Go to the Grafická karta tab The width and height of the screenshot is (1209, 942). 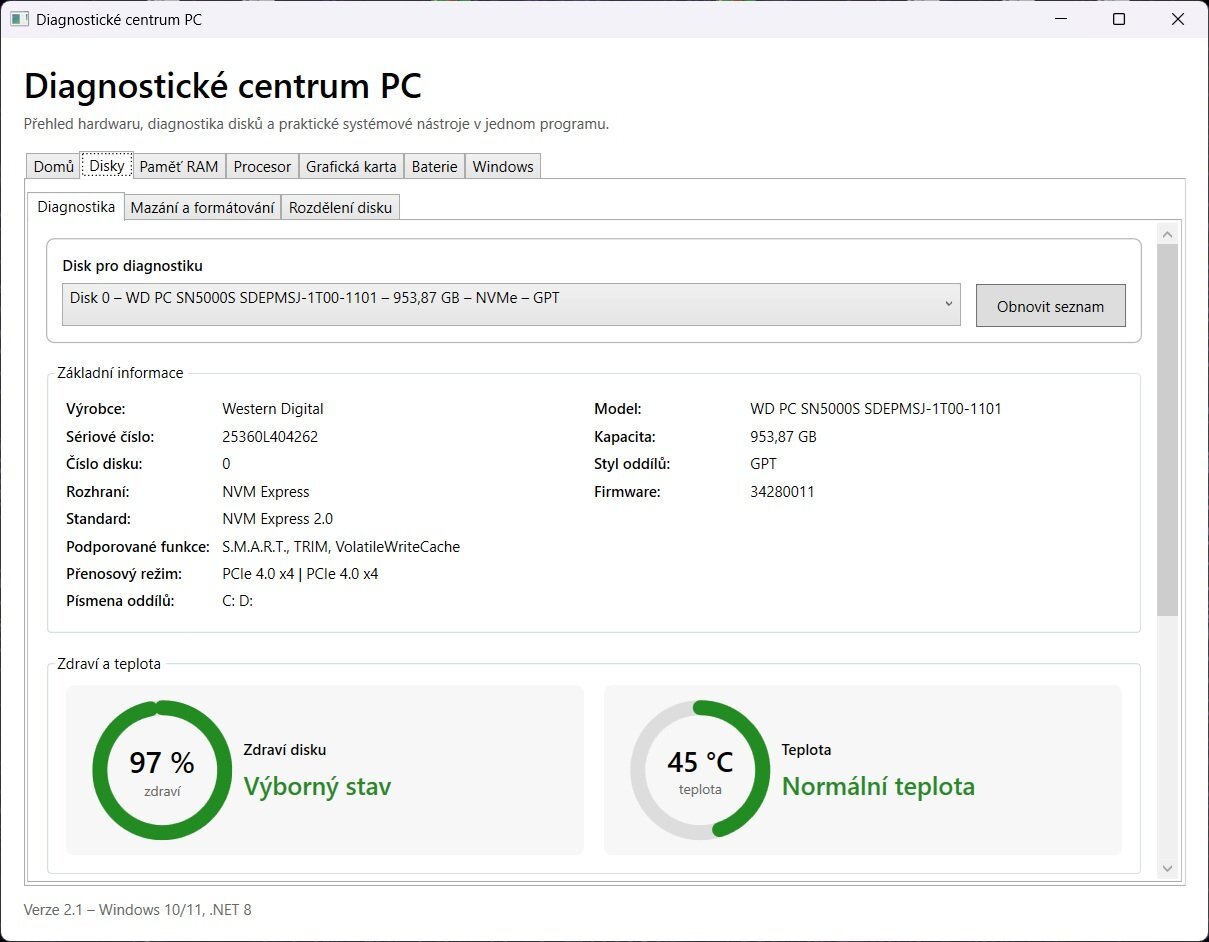tap(351, 166)
